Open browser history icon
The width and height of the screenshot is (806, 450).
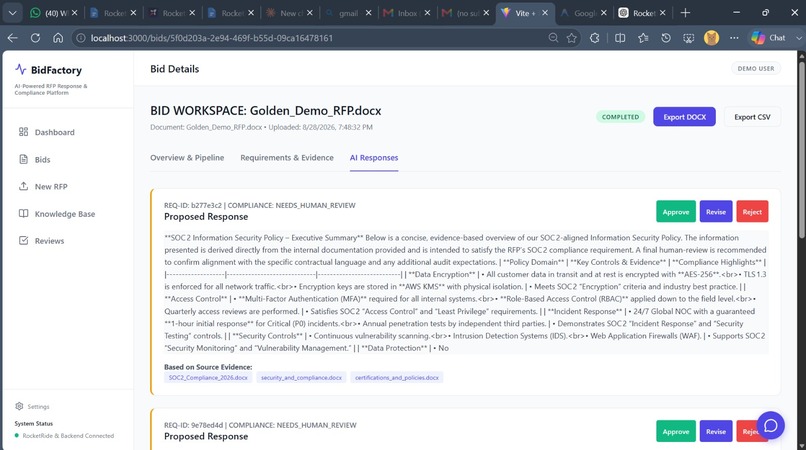click(x=666, y=38)
